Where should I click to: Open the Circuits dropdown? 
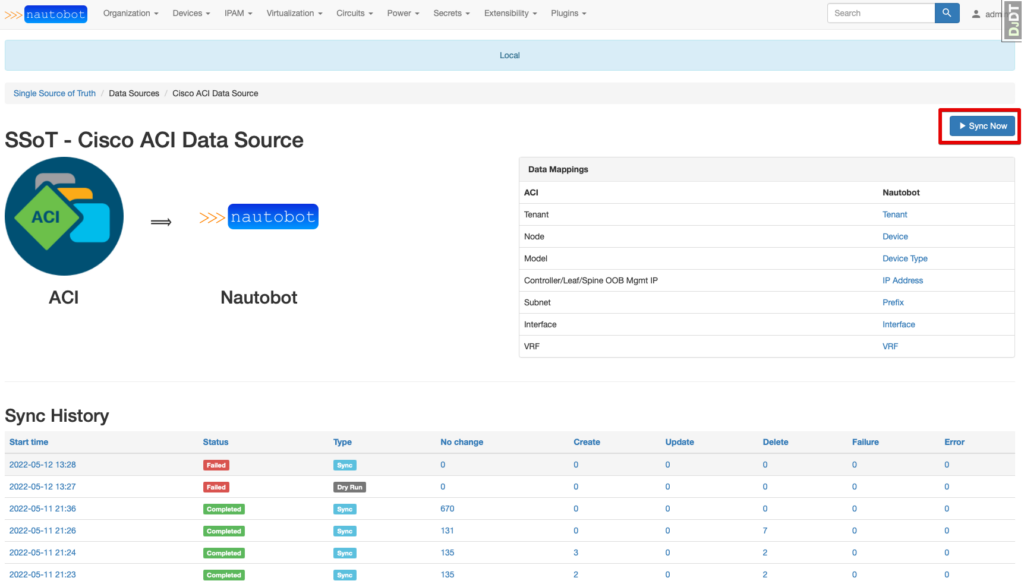pyautogui.click(x=354, y=13)
